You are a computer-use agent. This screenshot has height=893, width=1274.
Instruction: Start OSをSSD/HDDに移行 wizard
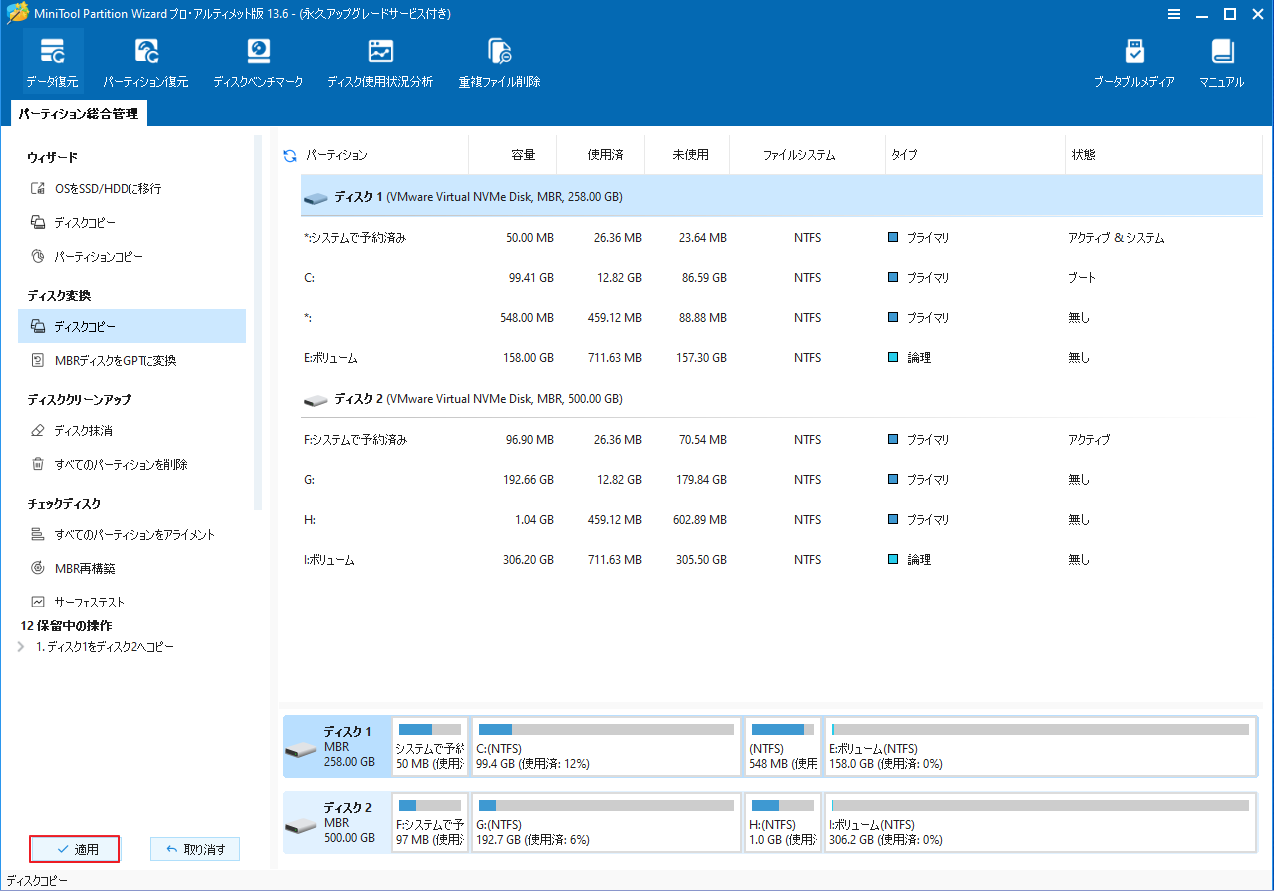click(x=95, y=188)
